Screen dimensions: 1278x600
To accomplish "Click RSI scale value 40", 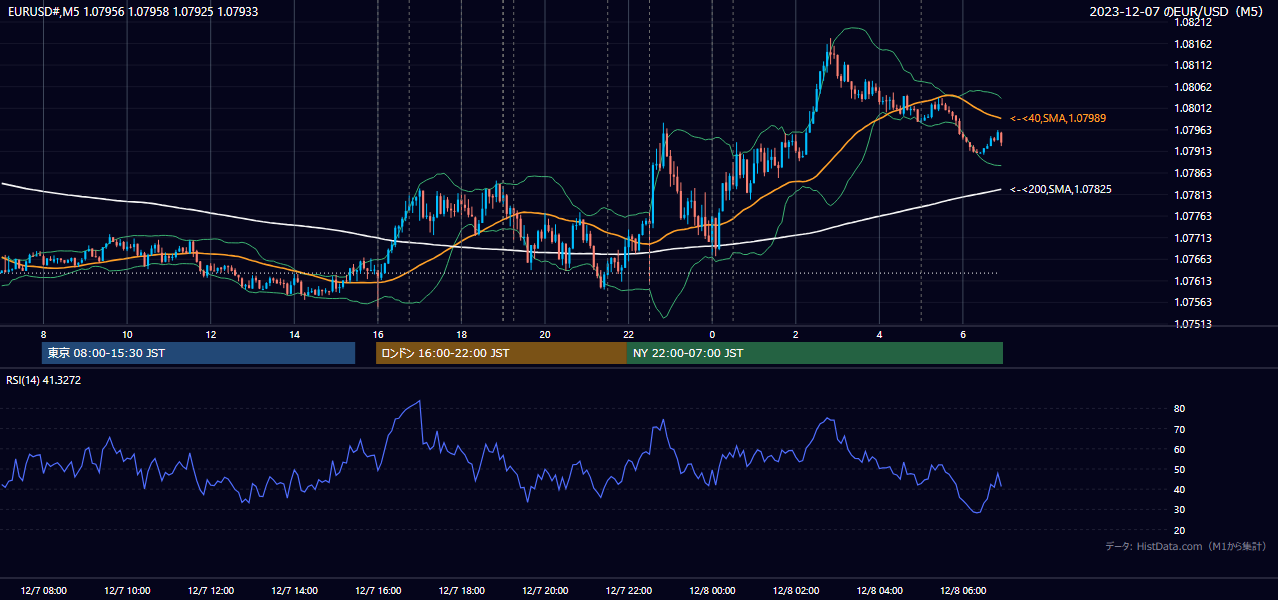I will [x=1180, y=489].
